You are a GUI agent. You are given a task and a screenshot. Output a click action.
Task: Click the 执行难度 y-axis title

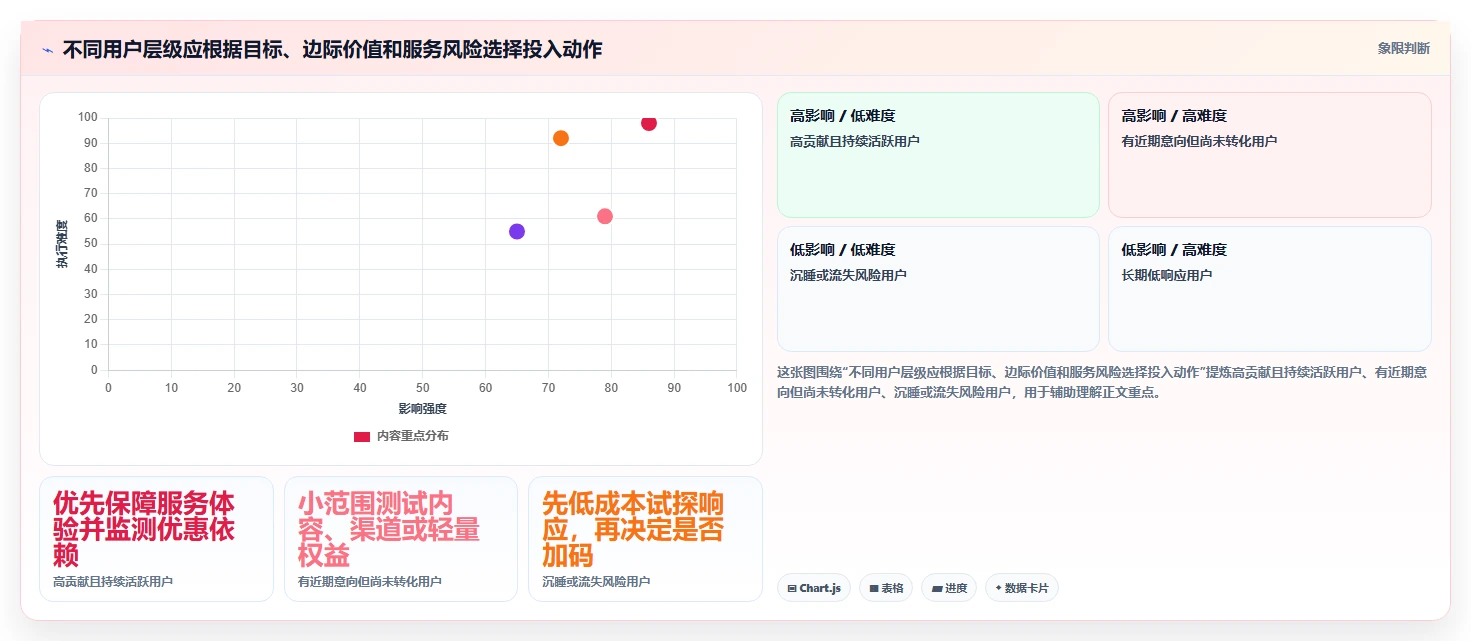[x=62, y=244]
